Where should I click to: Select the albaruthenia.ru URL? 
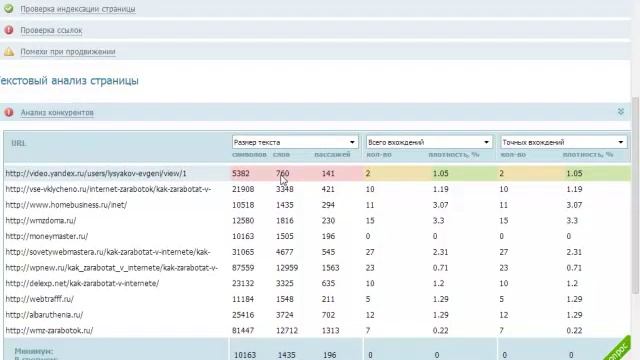tap(44, 315)
